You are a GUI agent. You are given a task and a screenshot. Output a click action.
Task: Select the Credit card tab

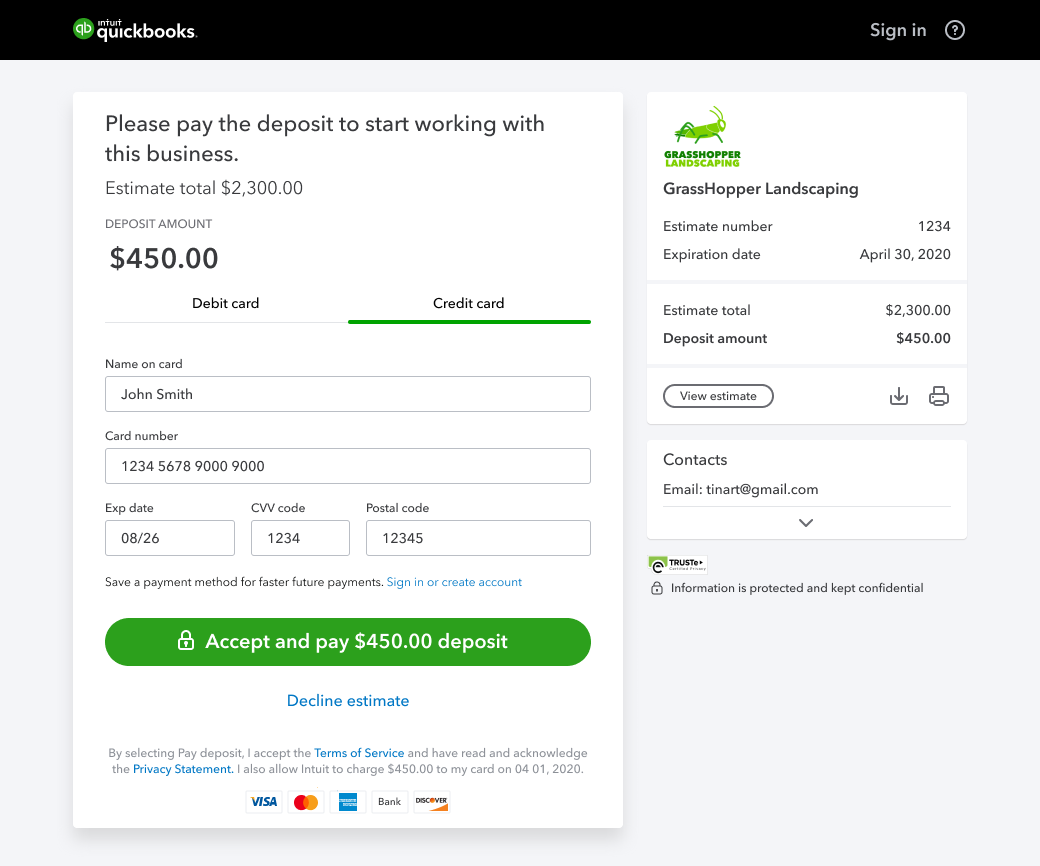[468, 303]
